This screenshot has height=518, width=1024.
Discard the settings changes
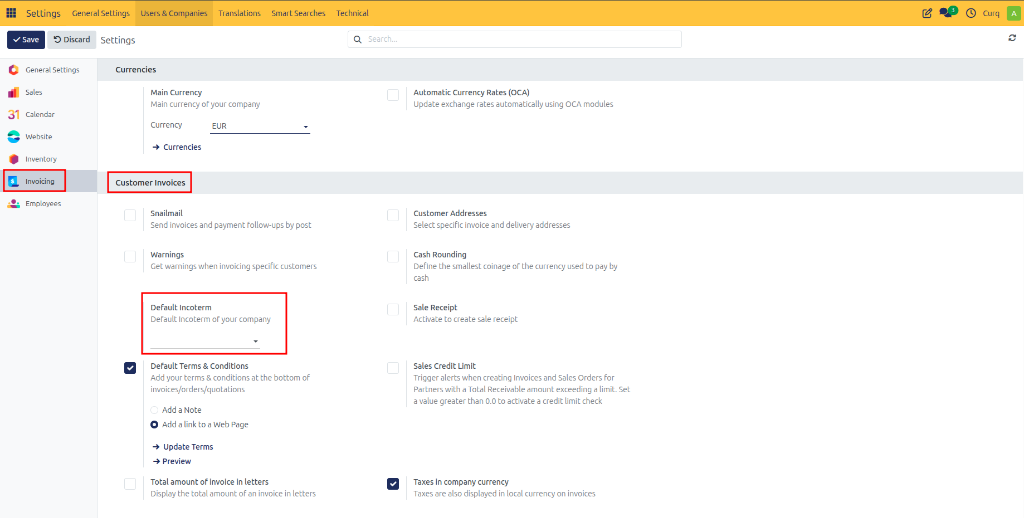(72, 39)
